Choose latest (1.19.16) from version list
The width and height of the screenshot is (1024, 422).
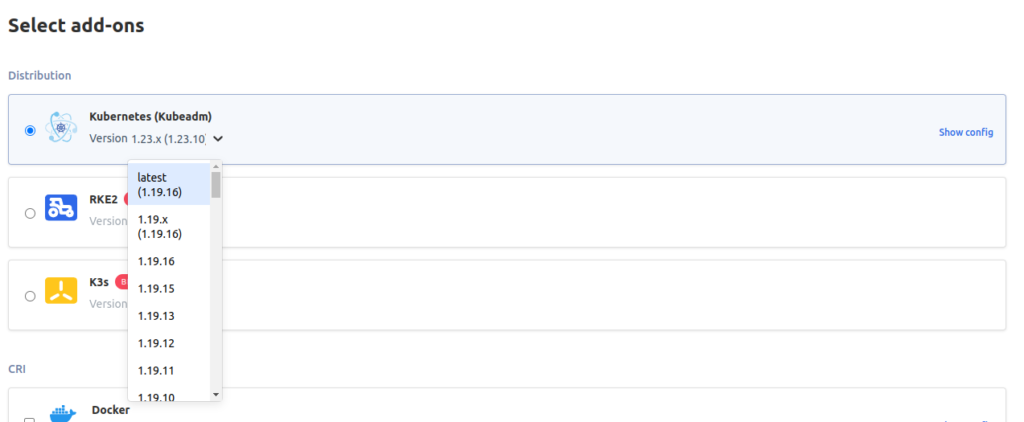point(169,185)
